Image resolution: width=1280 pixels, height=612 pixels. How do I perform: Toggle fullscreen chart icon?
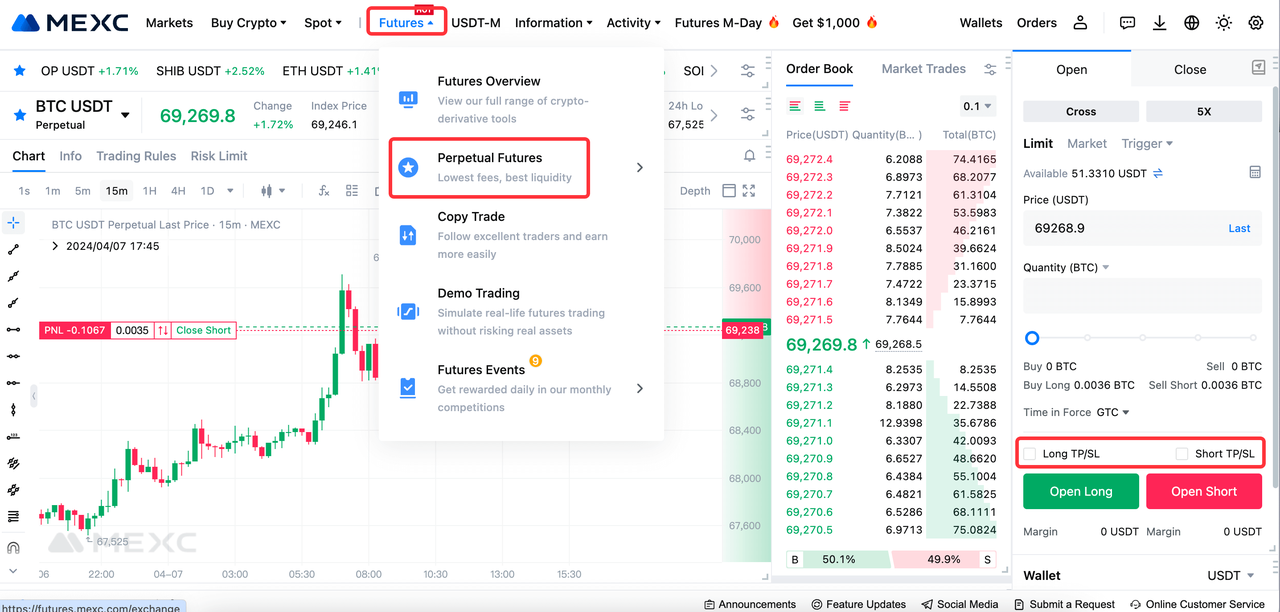[749, 191]
